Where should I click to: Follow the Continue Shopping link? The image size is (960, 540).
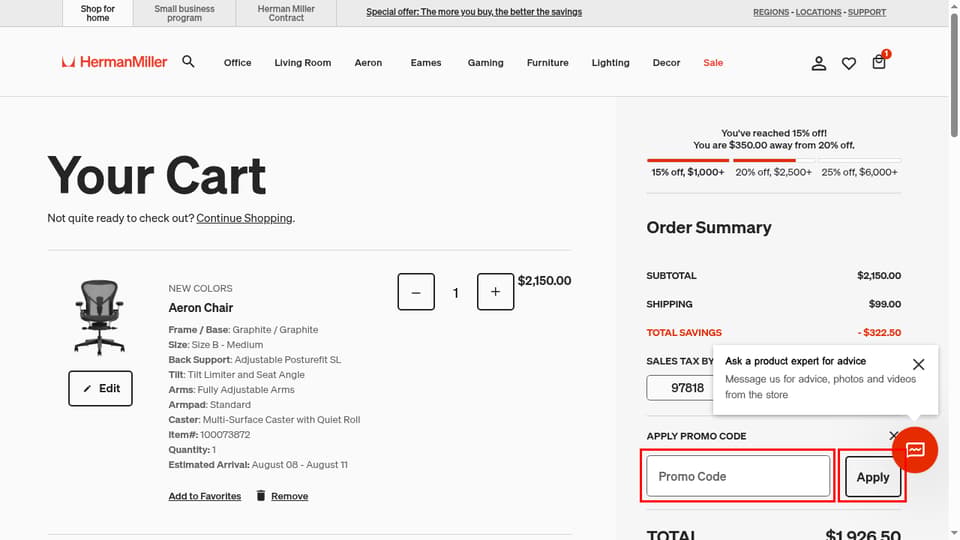tap(244, 218)
